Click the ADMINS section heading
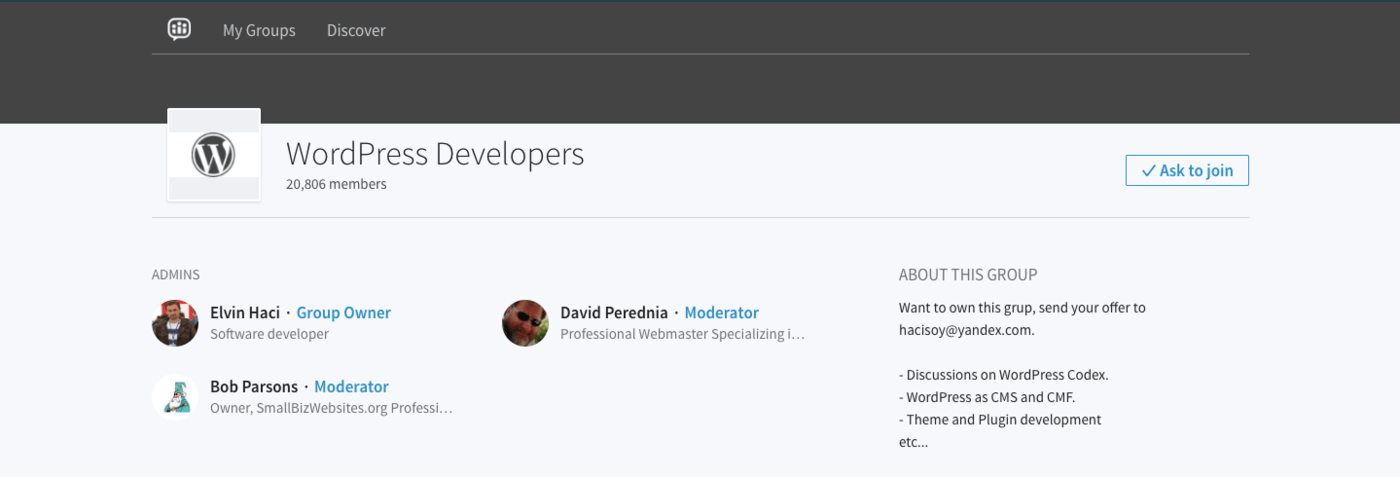This screenshot has height=477, width=1400. point(176,274)
